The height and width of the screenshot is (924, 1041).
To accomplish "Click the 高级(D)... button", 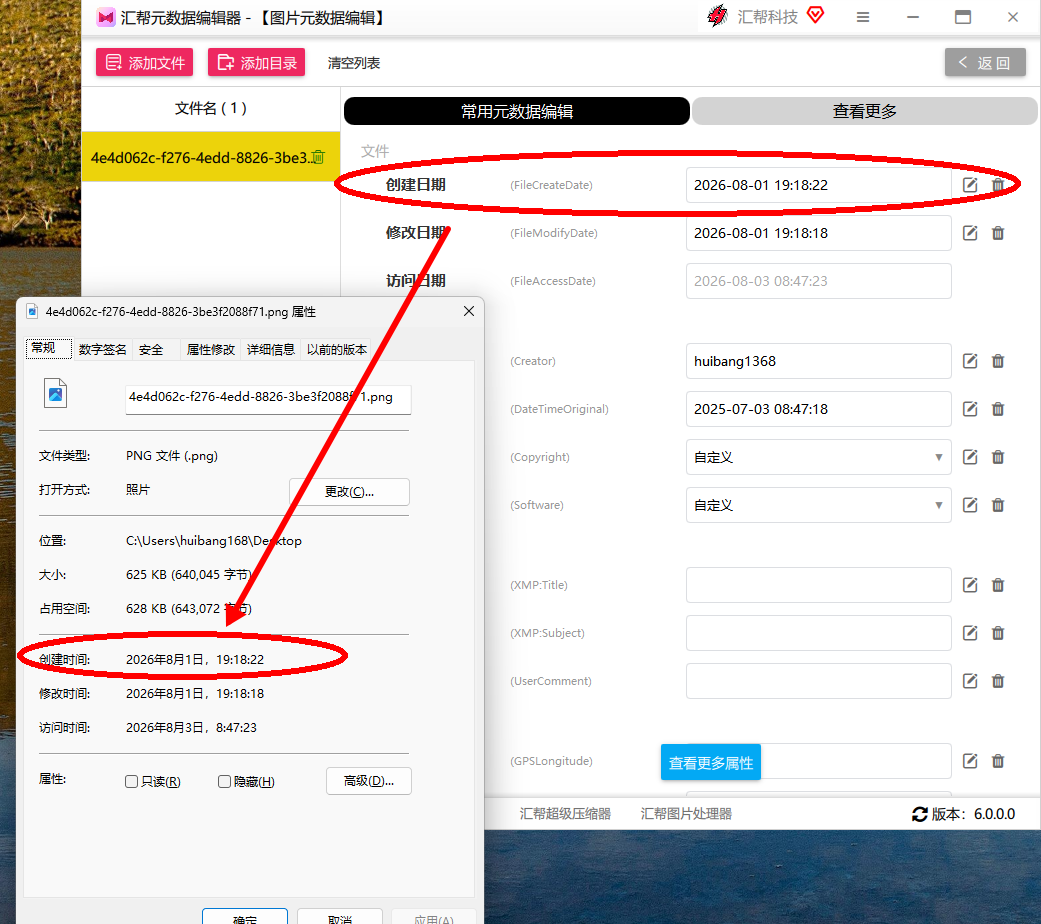I will click(368, 781).
